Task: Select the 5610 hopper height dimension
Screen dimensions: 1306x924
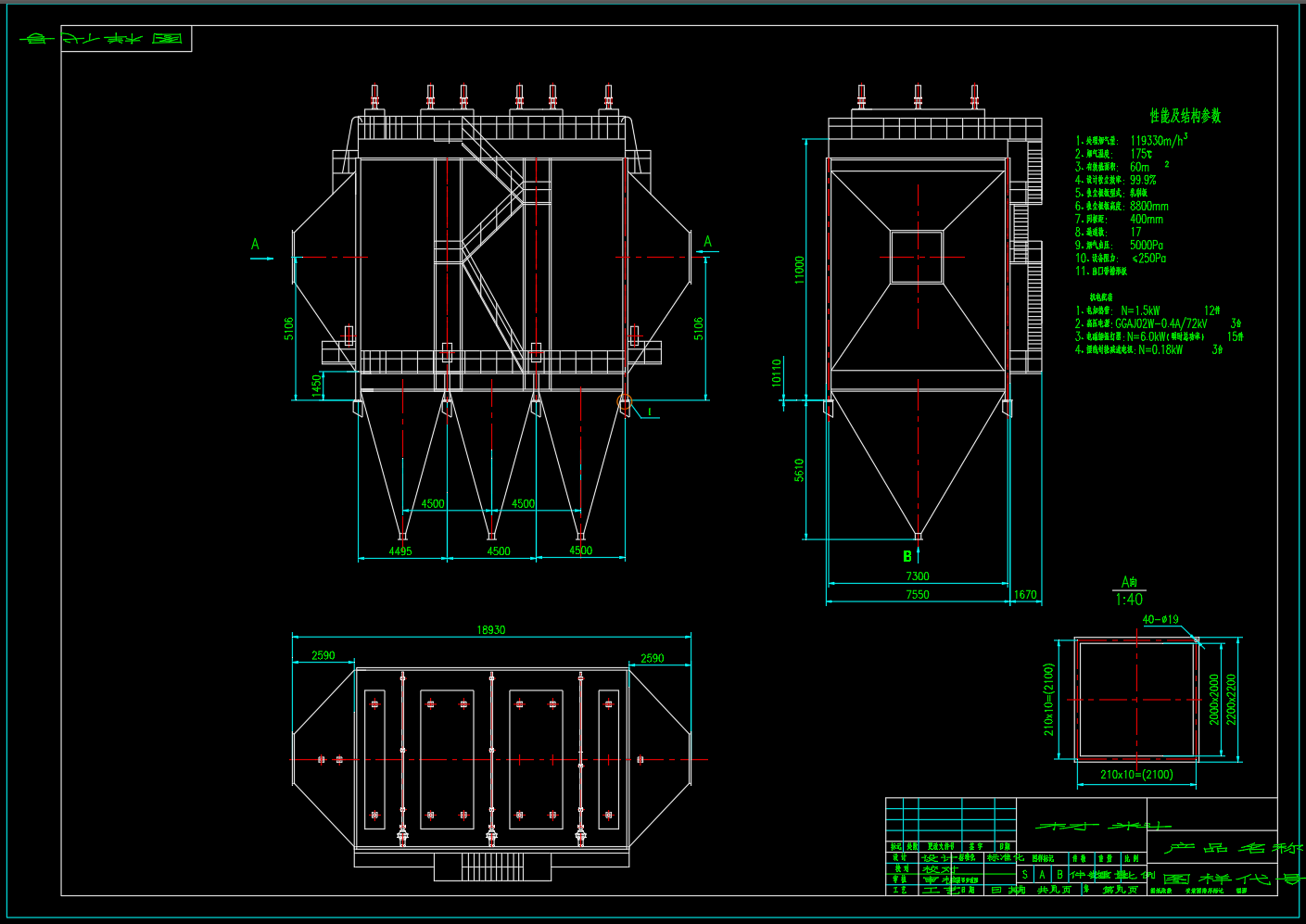Action: pyautogui.click(x=799, y=470)
